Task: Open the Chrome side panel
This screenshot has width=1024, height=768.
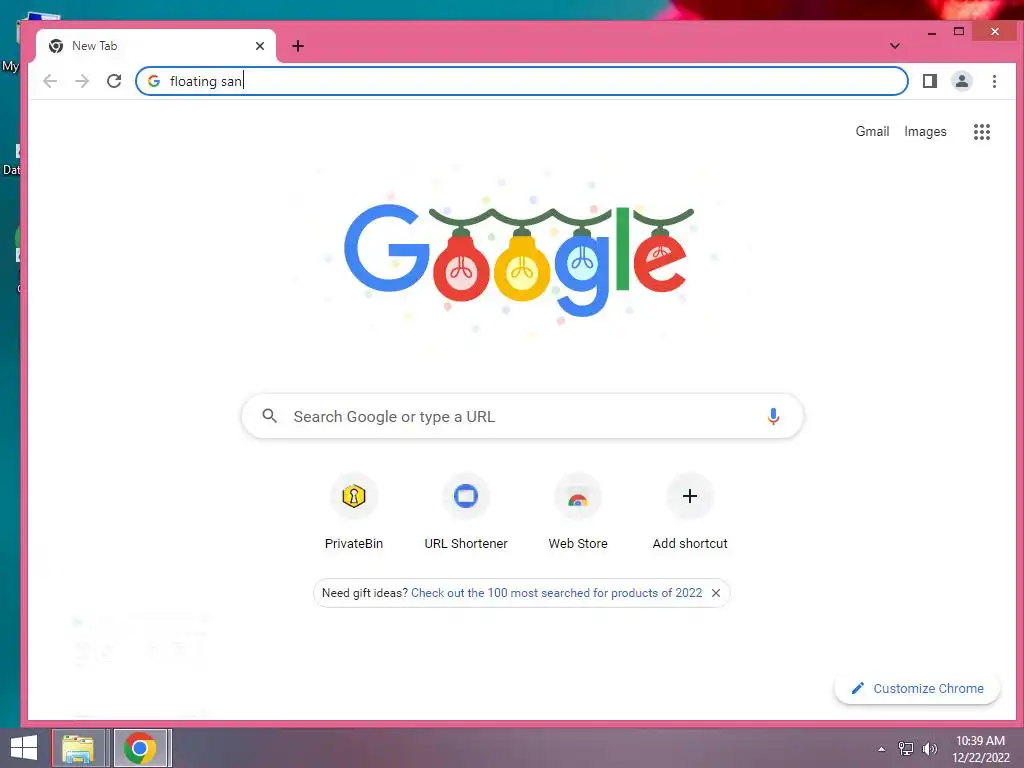Action: click(x=929, y=81)
